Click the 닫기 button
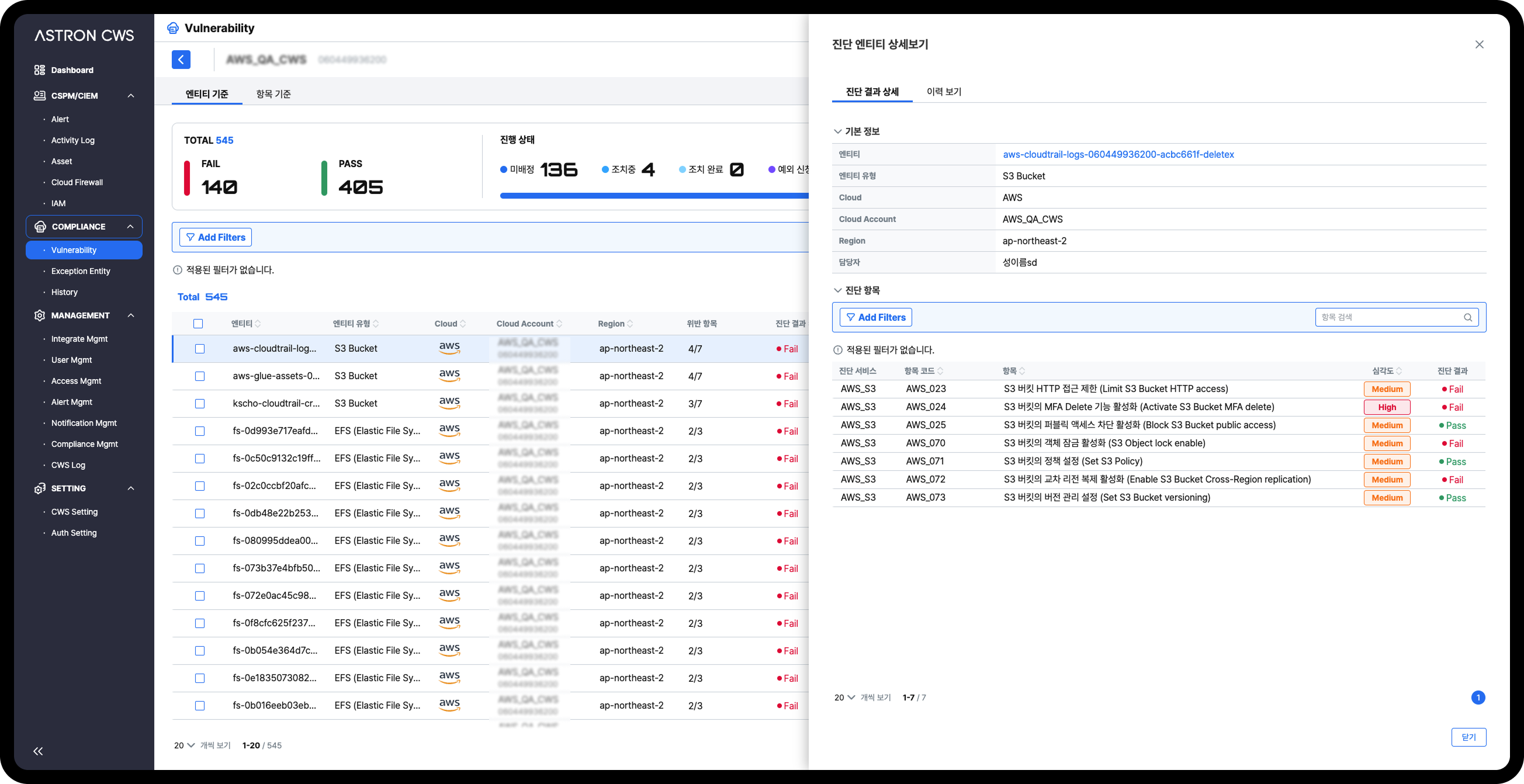Image resolution: width=1524 pixels, height=784 pixels. click(x=1468, y=737)
